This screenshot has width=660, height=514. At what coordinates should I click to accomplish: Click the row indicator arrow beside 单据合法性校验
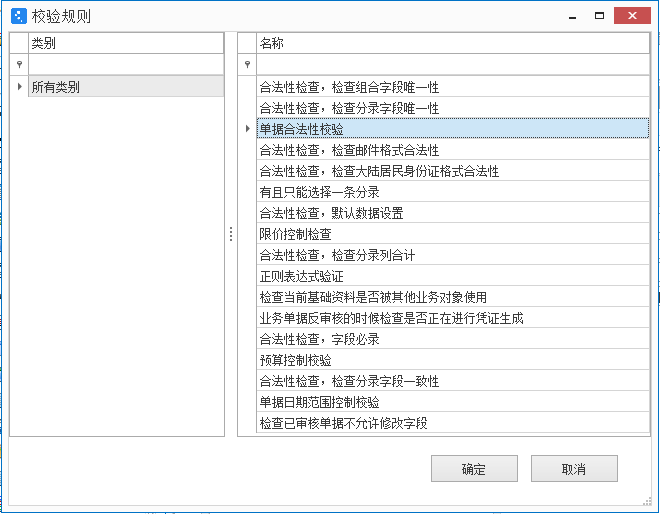coord(247,129)
